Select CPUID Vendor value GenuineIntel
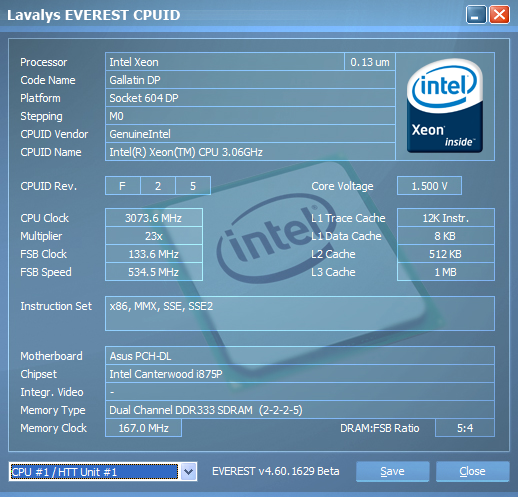This screenshot has width=518, height=497. pos(250,134)
